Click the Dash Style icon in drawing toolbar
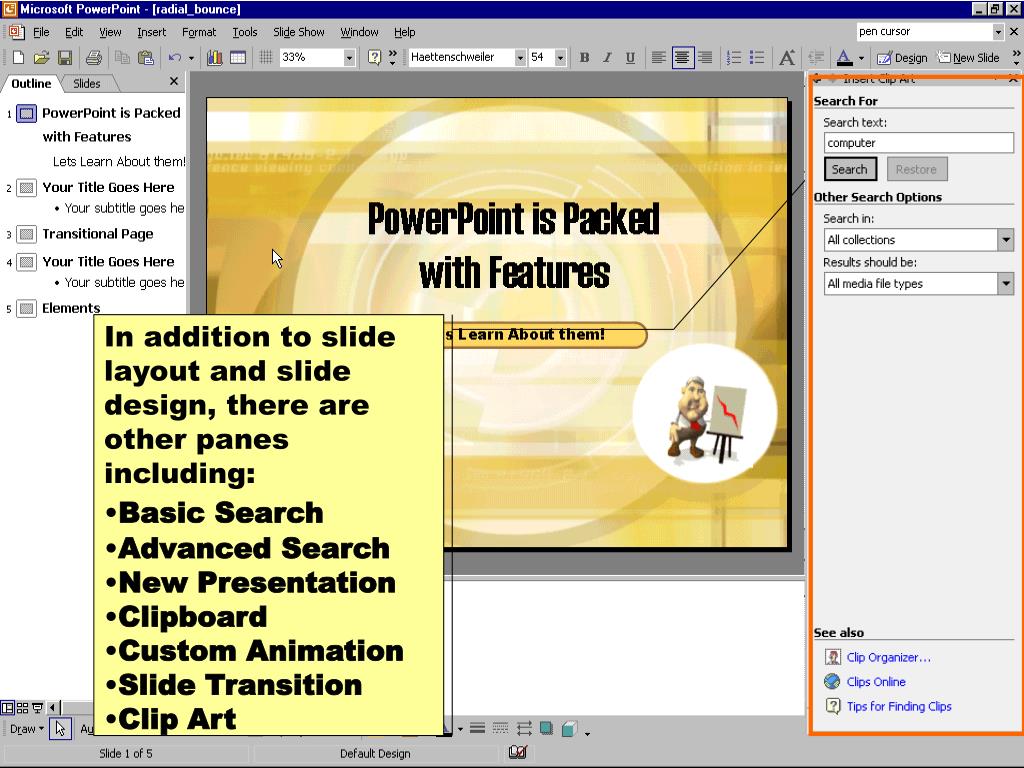1024x768 pixels. tap(500, 728)
